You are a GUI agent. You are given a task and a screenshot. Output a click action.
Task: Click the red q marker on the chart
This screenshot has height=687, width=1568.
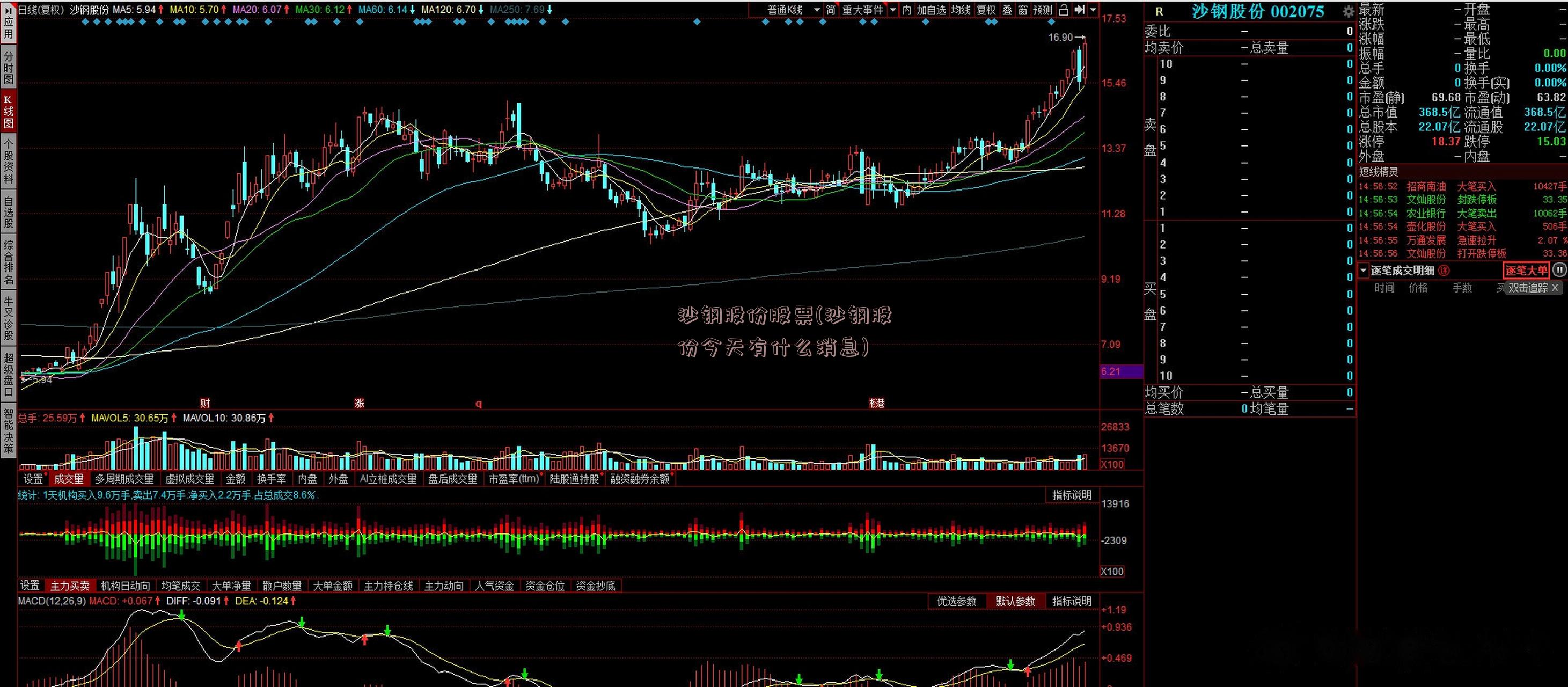pyautogui.click(x=479, y=403)
